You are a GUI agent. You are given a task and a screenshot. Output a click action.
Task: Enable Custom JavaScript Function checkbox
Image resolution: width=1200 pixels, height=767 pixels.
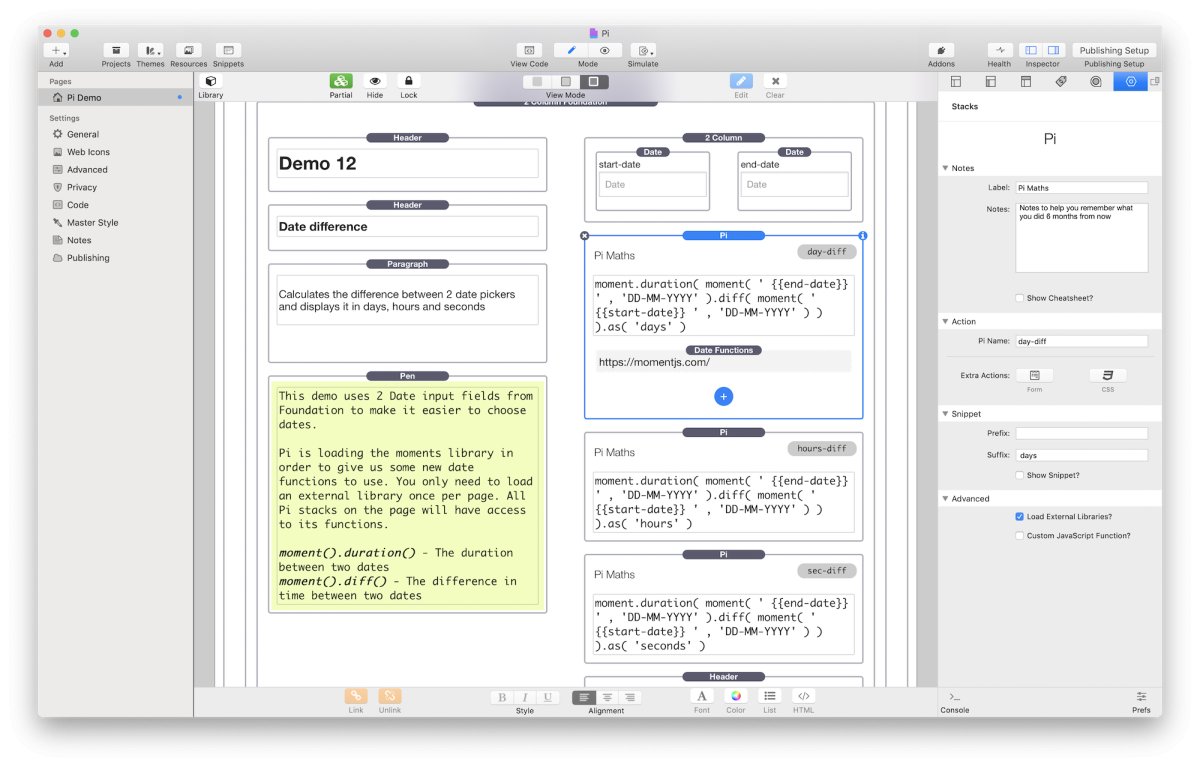click(1019, 536)
